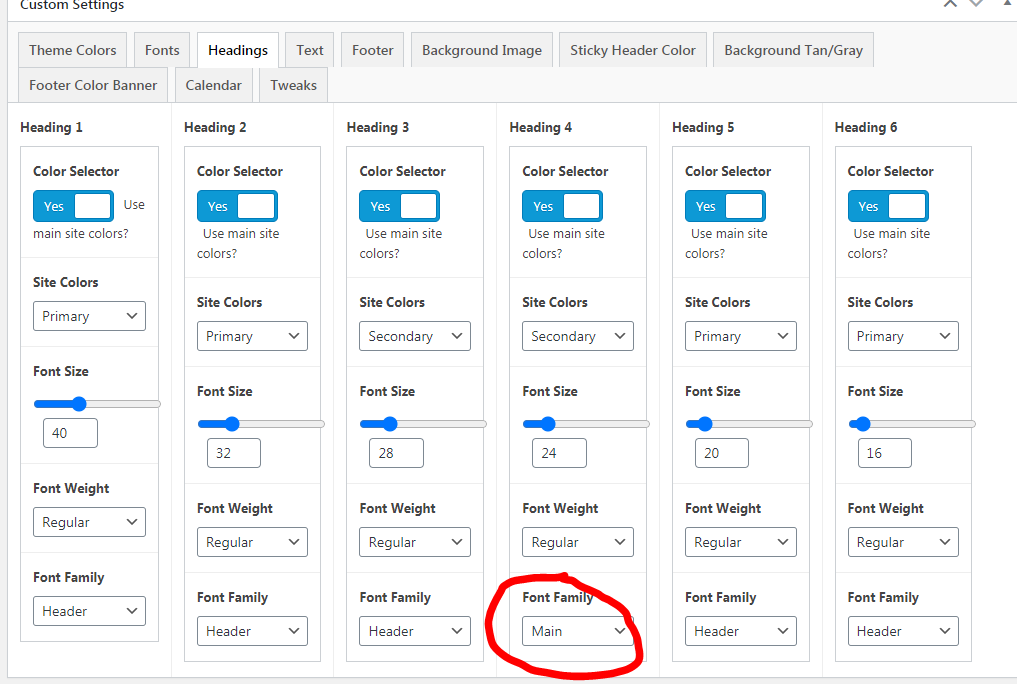Toggle Heading 6 Color Selector switch

pyautogui.click(x=887, y=206)
